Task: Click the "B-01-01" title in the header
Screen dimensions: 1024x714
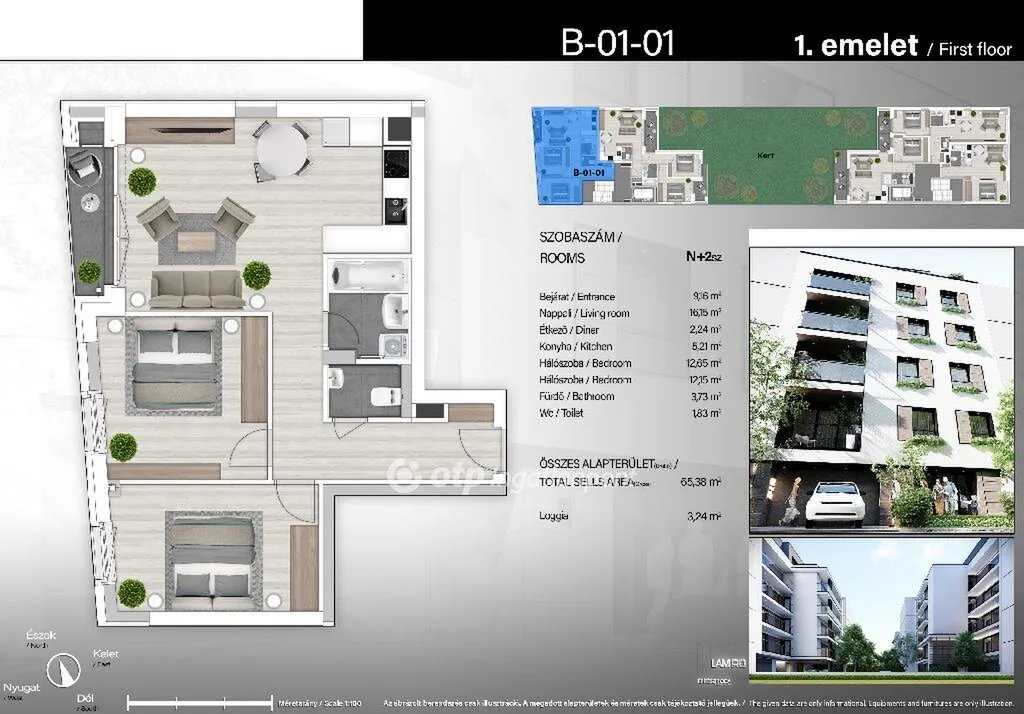Action: click(x=617, y=43)
